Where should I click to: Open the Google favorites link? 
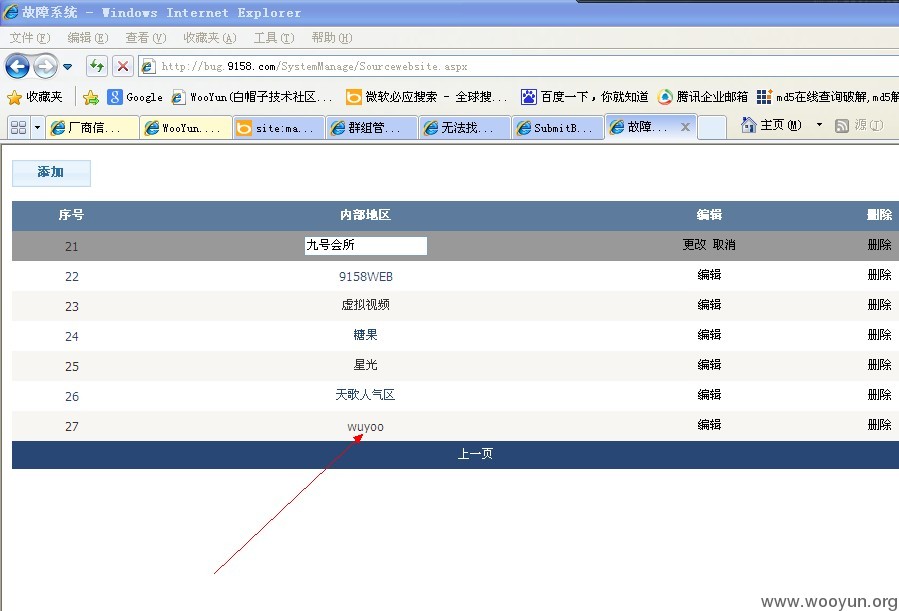click(135, 97)
